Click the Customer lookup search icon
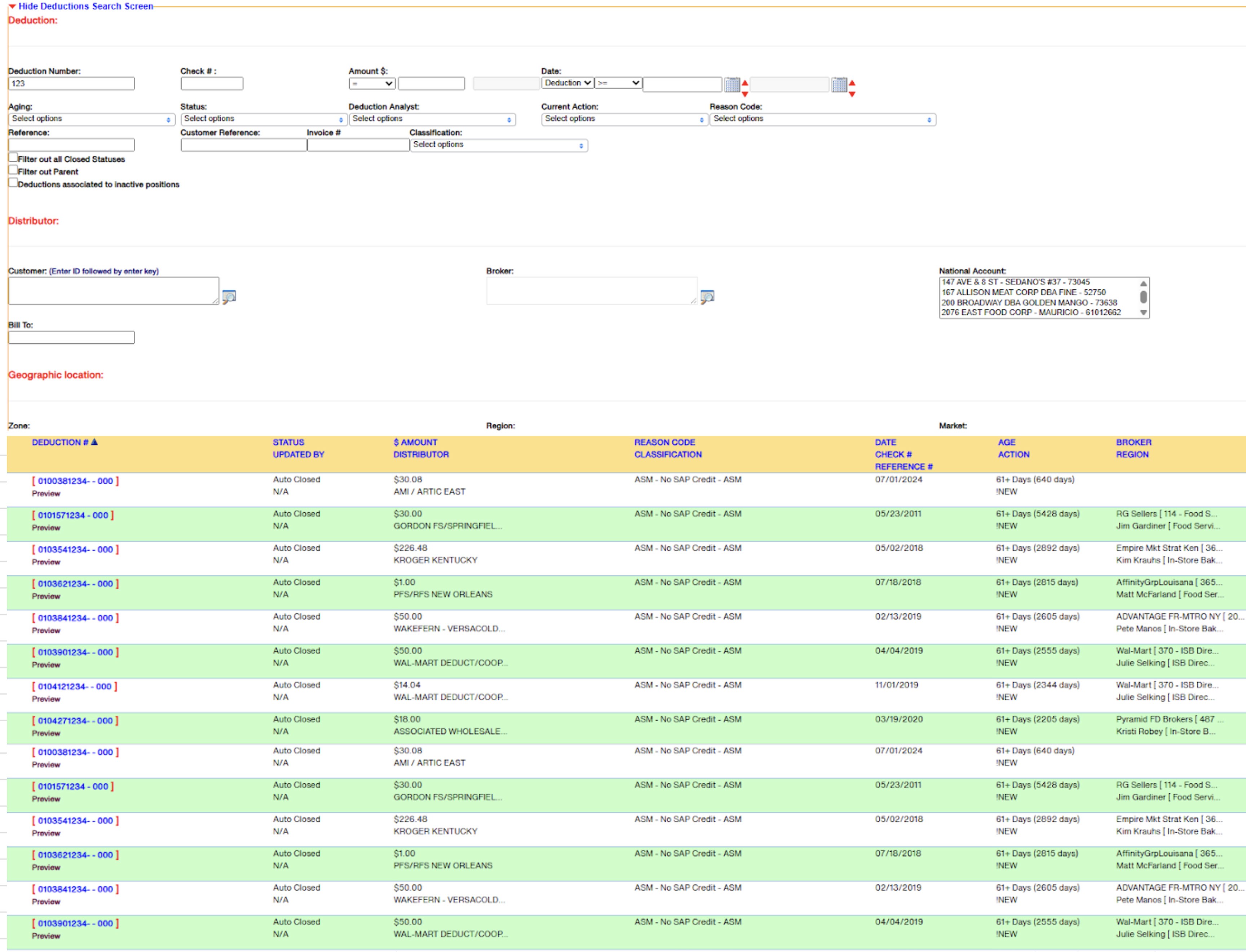 229,296
